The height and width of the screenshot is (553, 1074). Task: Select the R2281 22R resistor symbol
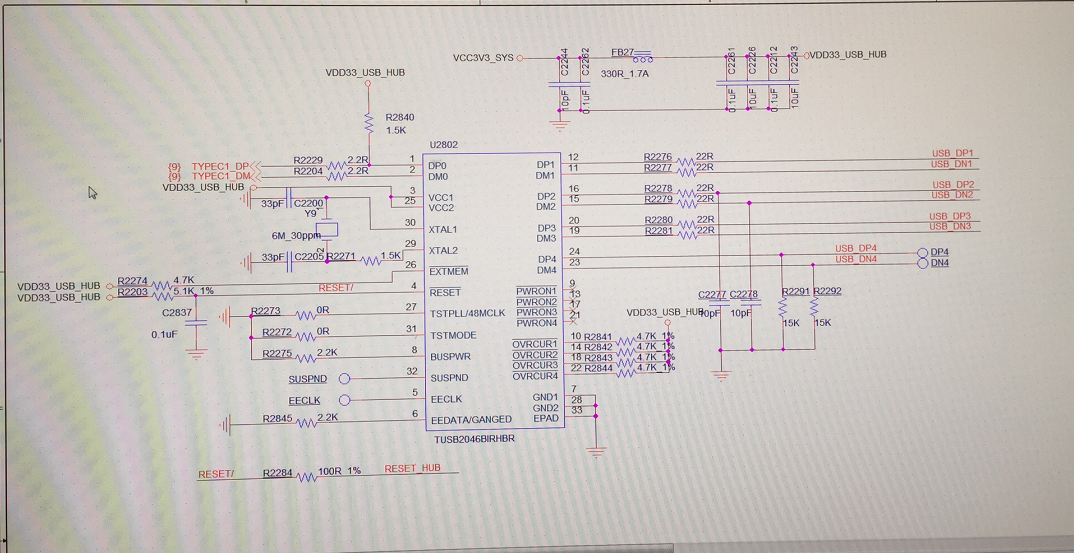tap(686, 234)
